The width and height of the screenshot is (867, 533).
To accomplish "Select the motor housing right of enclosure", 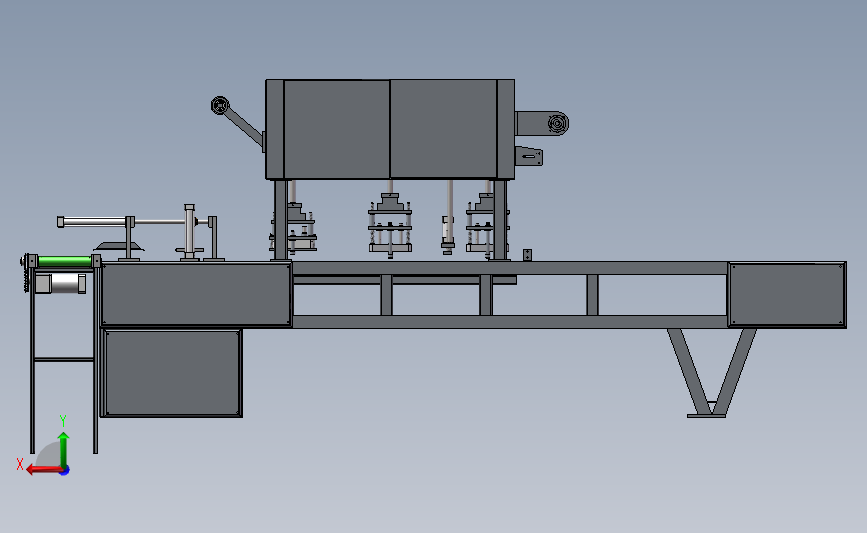I will point(542,123).
